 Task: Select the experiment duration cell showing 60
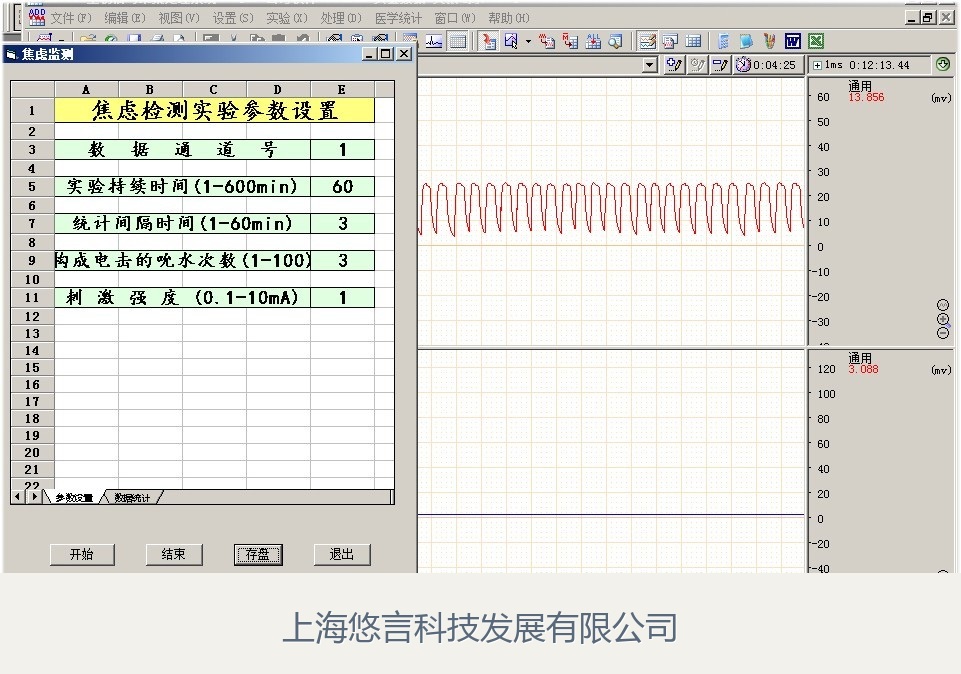[343, 186]
